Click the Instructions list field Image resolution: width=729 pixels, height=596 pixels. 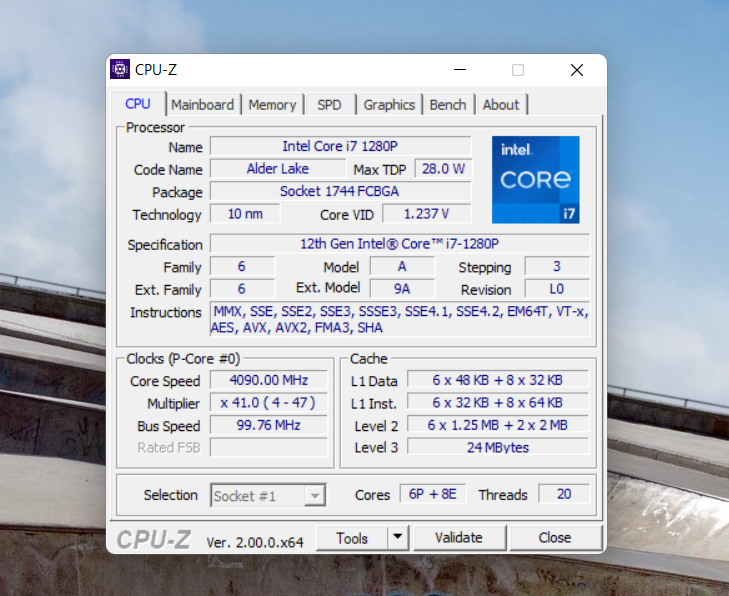(x=400, y=319)
